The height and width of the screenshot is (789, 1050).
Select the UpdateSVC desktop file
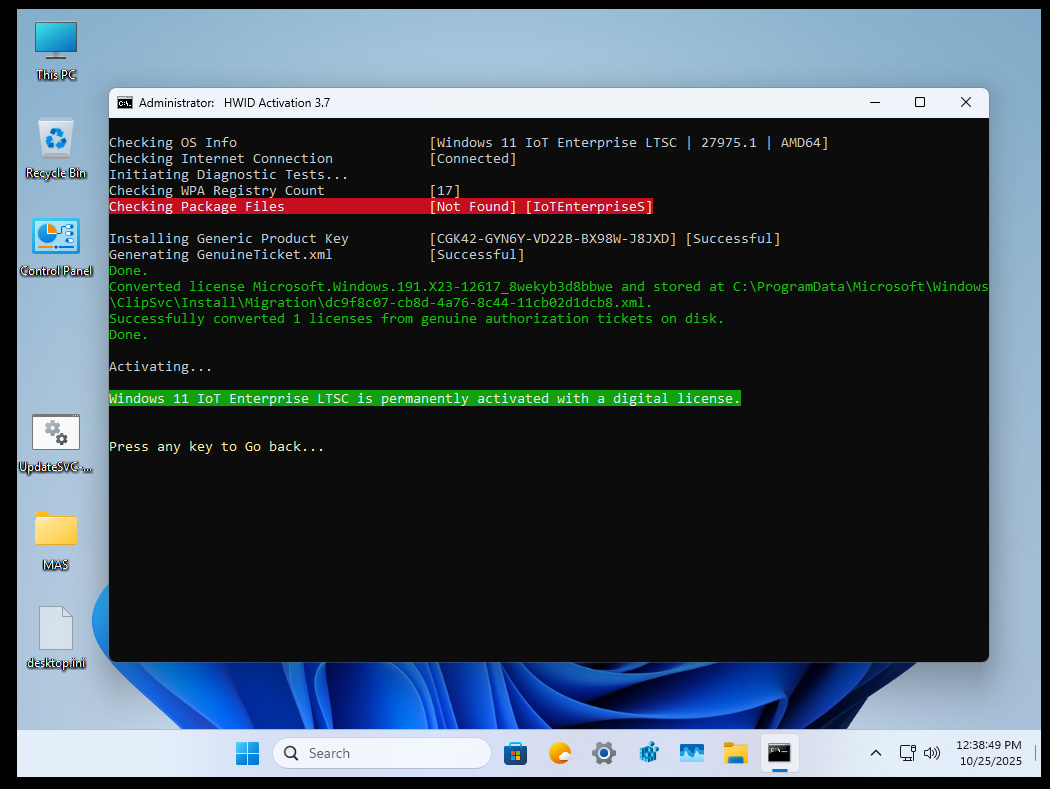[56, 443]
